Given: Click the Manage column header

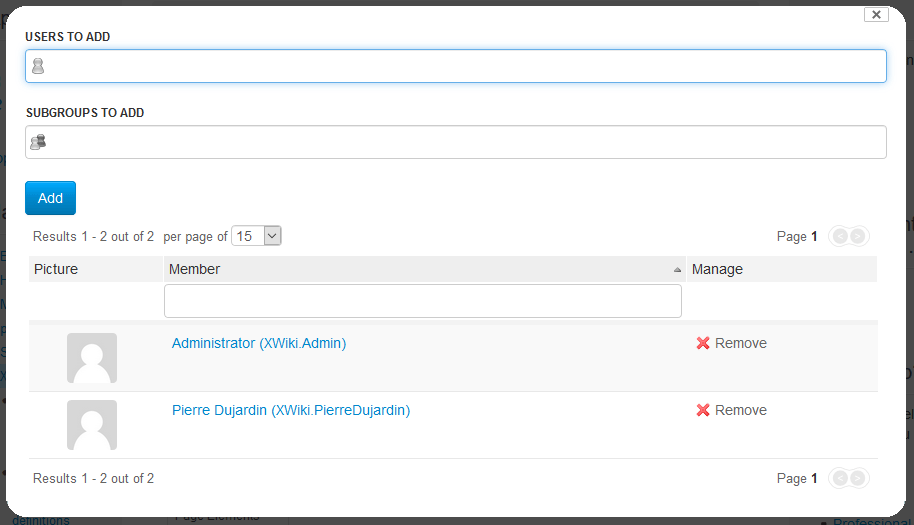Looking at the screenshot, I should click(717, 269).
